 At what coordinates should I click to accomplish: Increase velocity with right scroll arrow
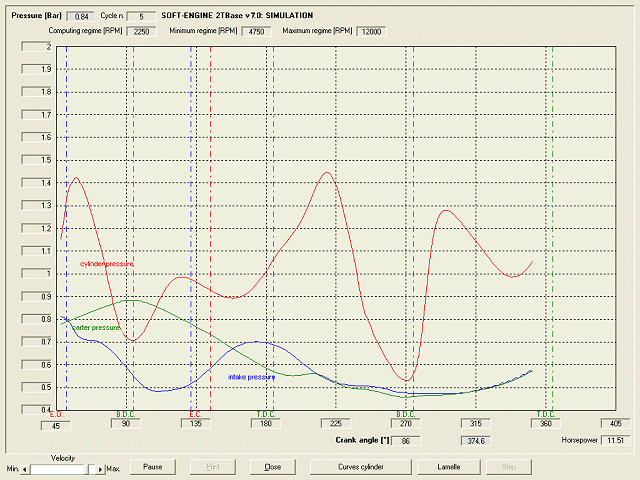(100, 469)
